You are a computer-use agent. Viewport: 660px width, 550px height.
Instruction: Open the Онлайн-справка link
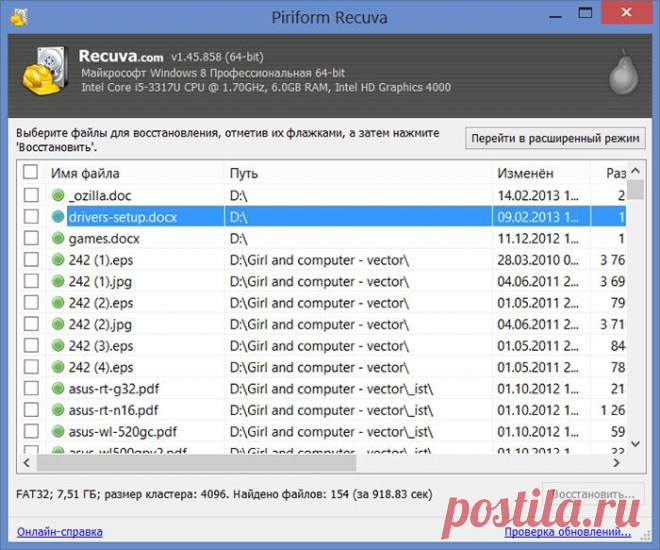point(59,531)
